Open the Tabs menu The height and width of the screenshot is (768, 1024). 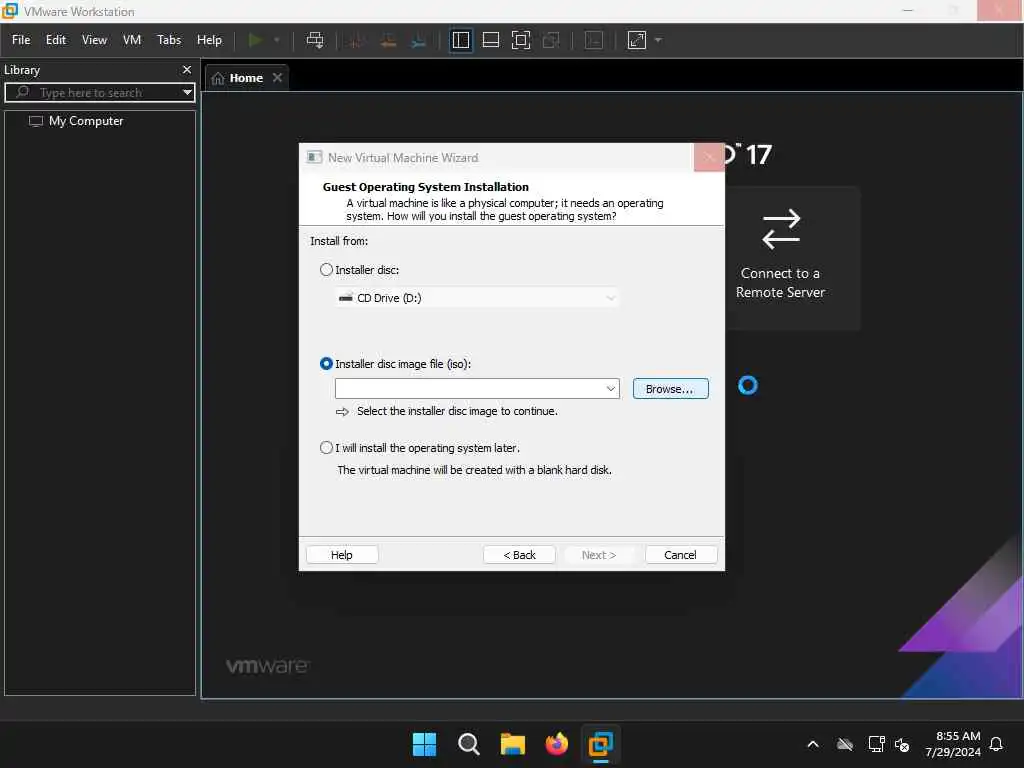point(169,40)
